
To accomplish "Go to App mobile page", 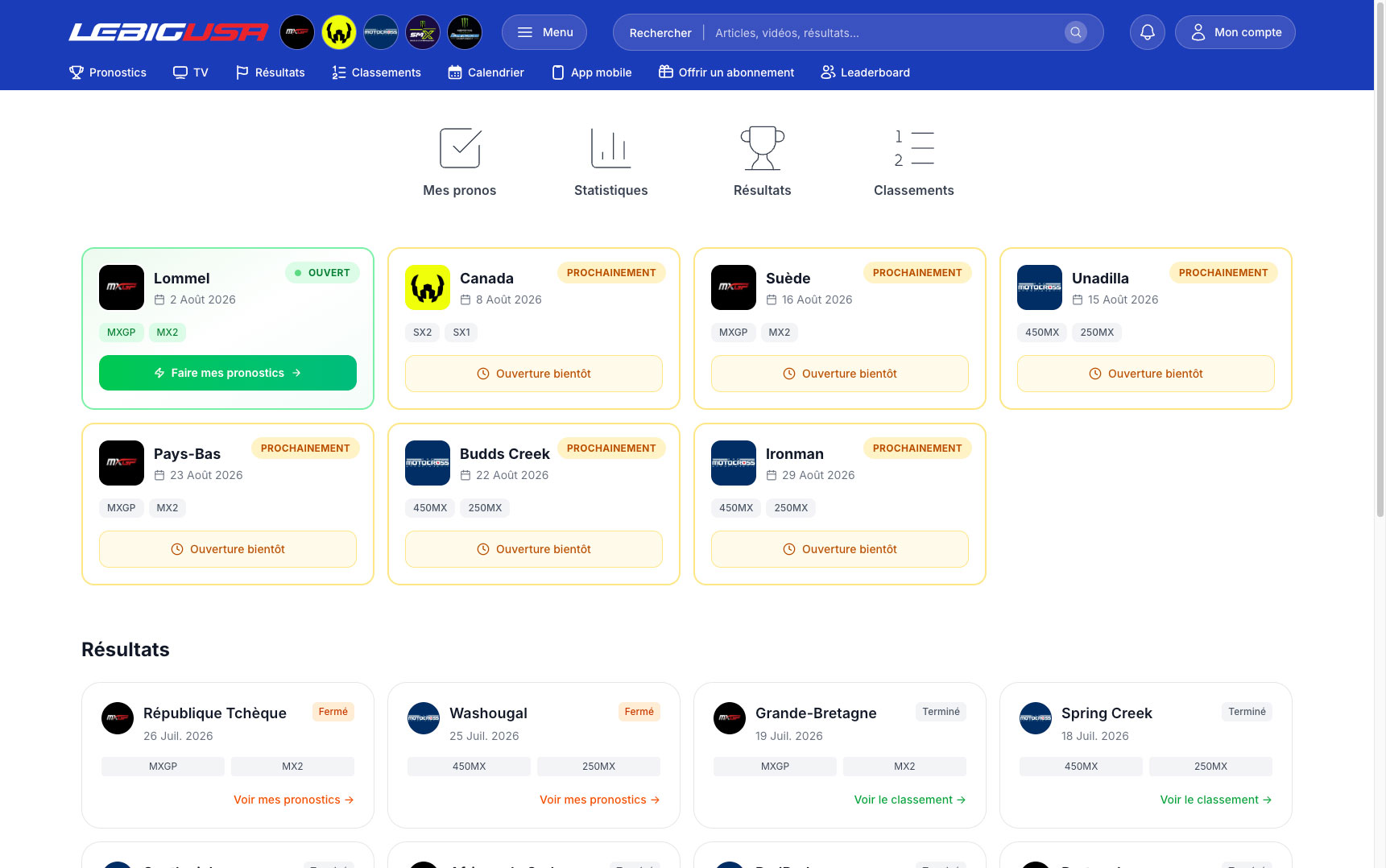I will click(x=591, y=72).
